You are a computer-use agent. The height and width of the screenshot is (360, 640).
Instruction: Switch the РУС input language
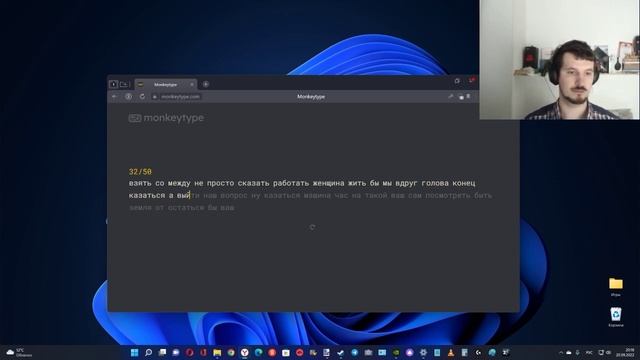point(589,353)
